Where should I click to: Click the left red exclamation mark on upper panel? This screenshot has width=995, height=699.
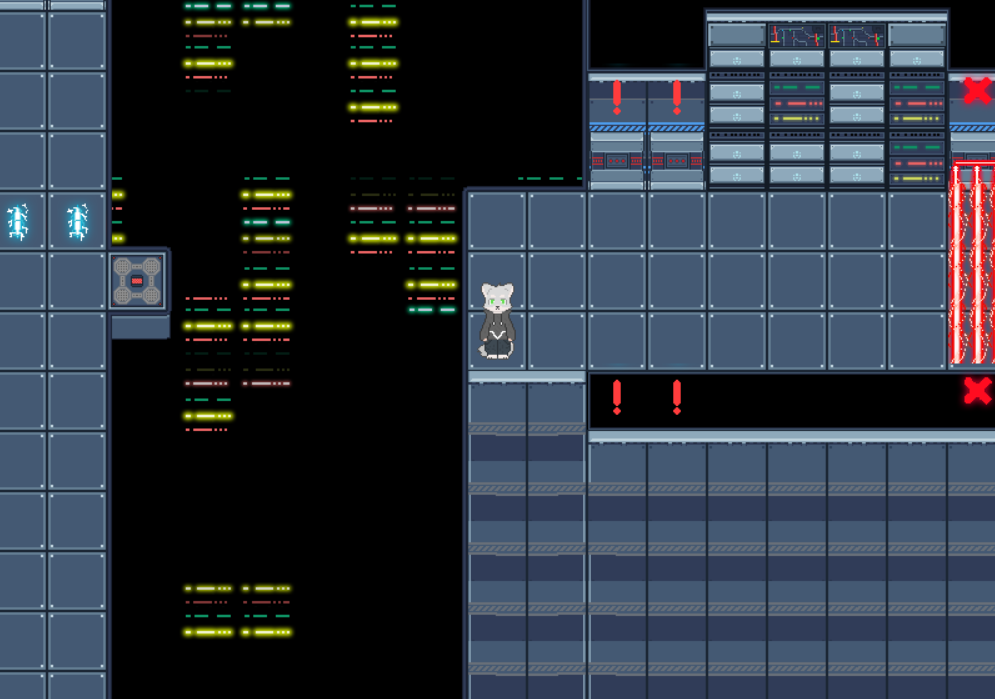tap(617, 97)
